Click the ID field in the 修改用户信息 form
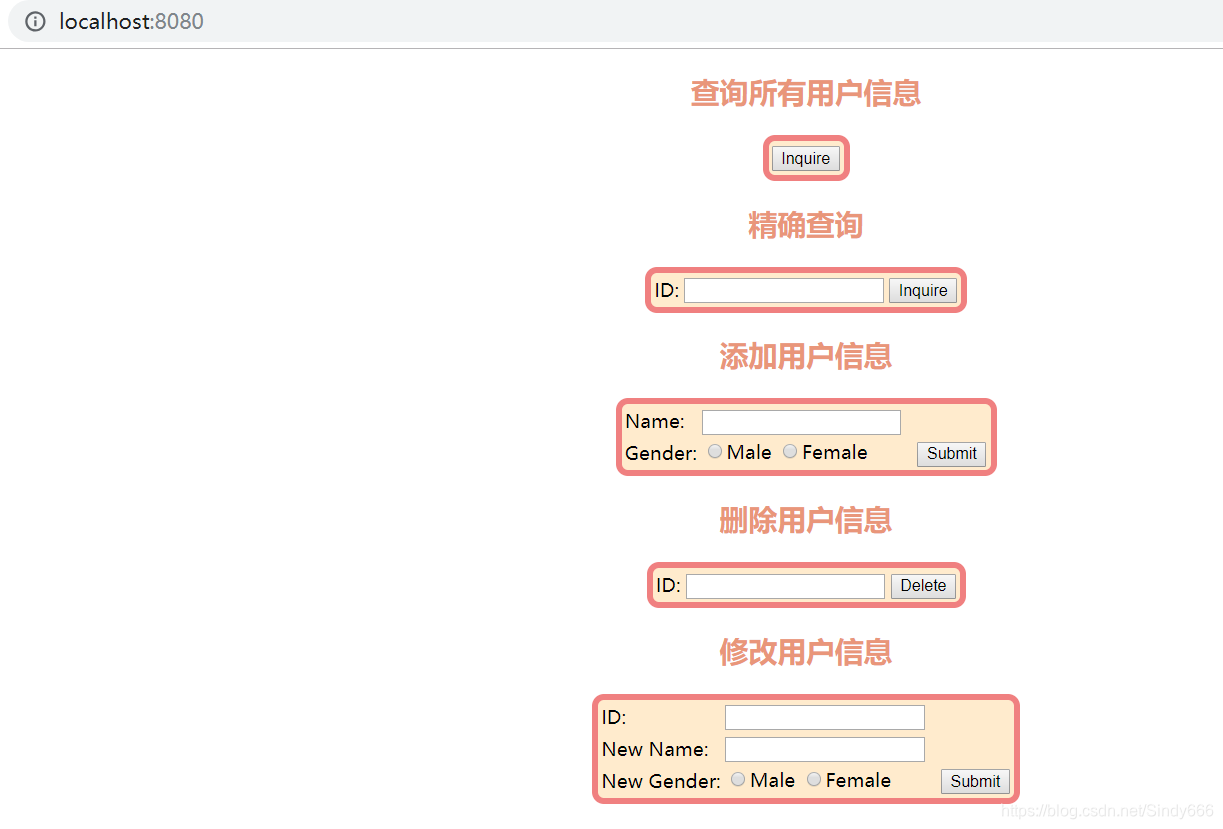The height and width of the screenshot is (829, 1223). [x=824, y=717]
